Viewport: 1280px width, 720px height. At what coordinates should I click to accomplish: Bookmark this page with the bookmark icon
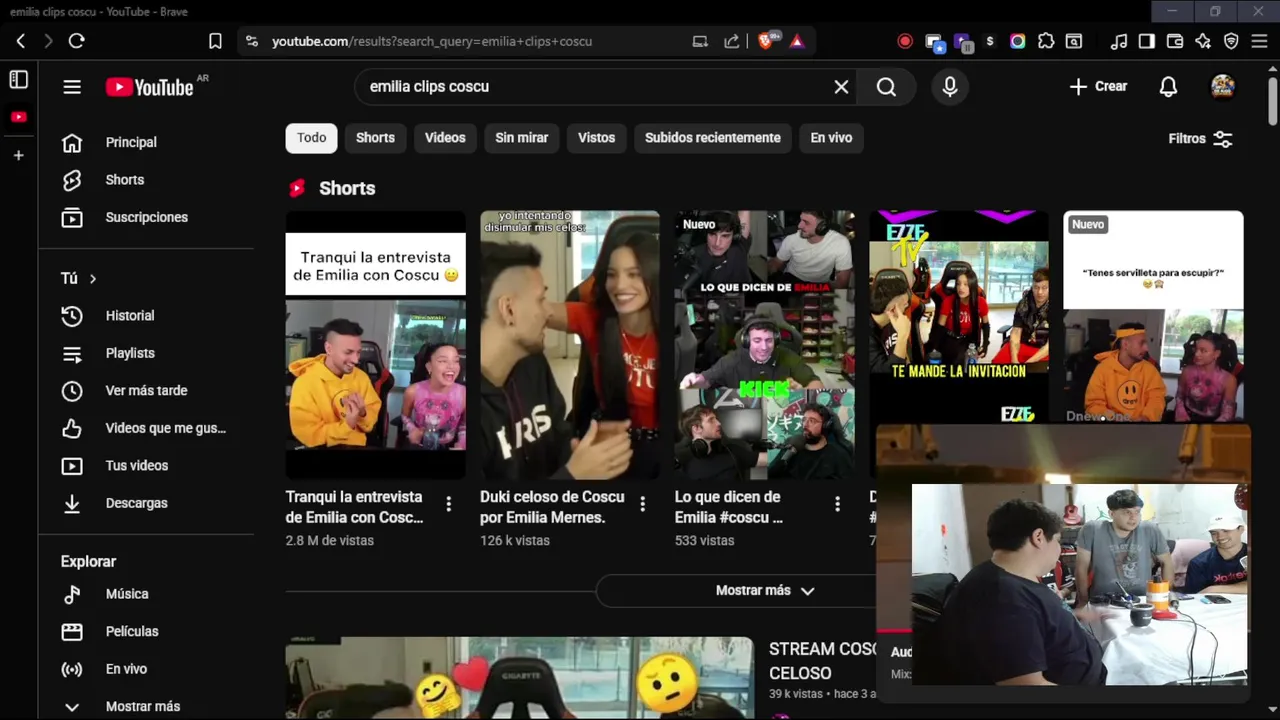[x=215, y=41]
